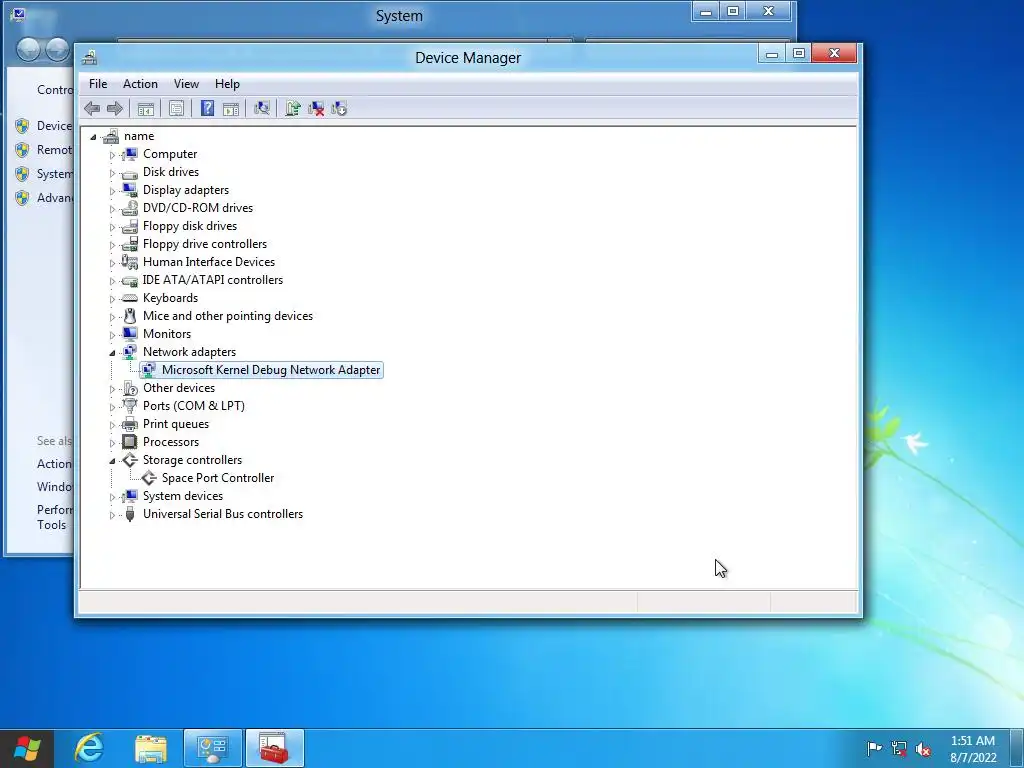The height and width of the screenshot is (768, 1024).
Task: Select Storage controllers label
Action: 192,460
